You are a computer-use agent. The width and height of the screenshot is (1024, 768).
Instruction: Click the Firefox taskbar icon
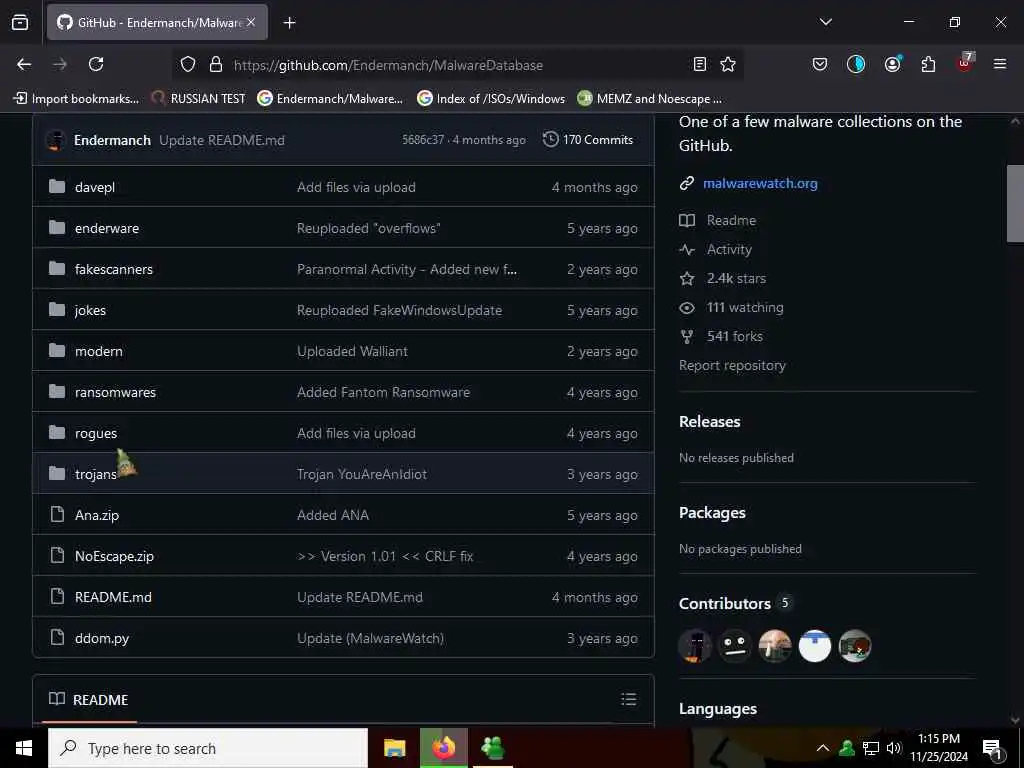click(444, 748)
